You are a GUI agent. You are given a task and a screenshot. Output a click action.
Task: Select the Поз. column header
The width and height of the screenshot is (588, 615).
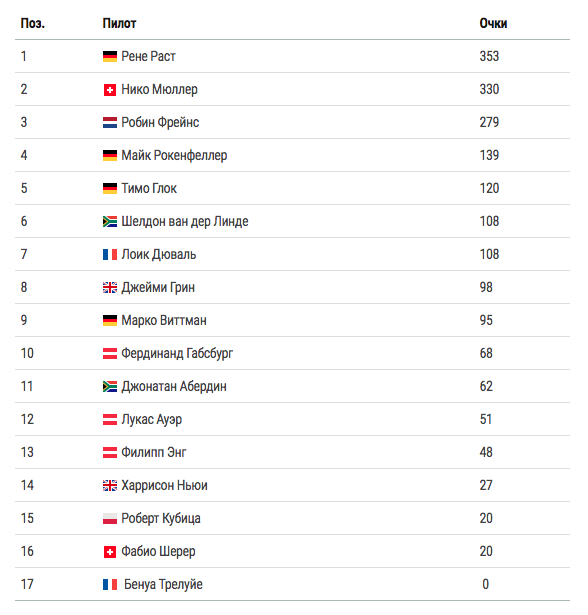click(33, 24)
